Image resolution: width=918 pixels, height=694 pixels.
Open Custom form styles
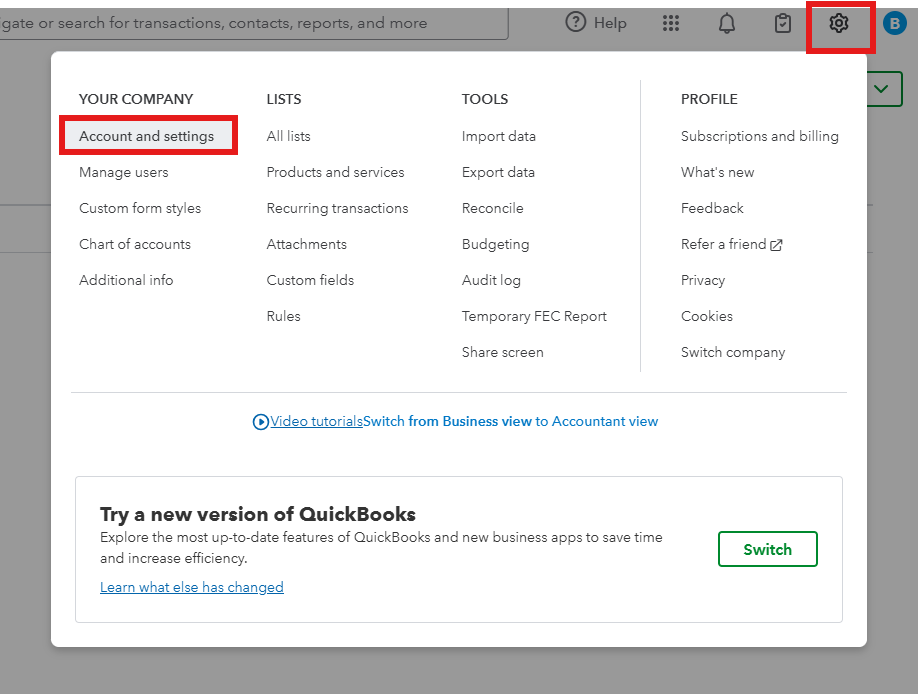point(140,208)
